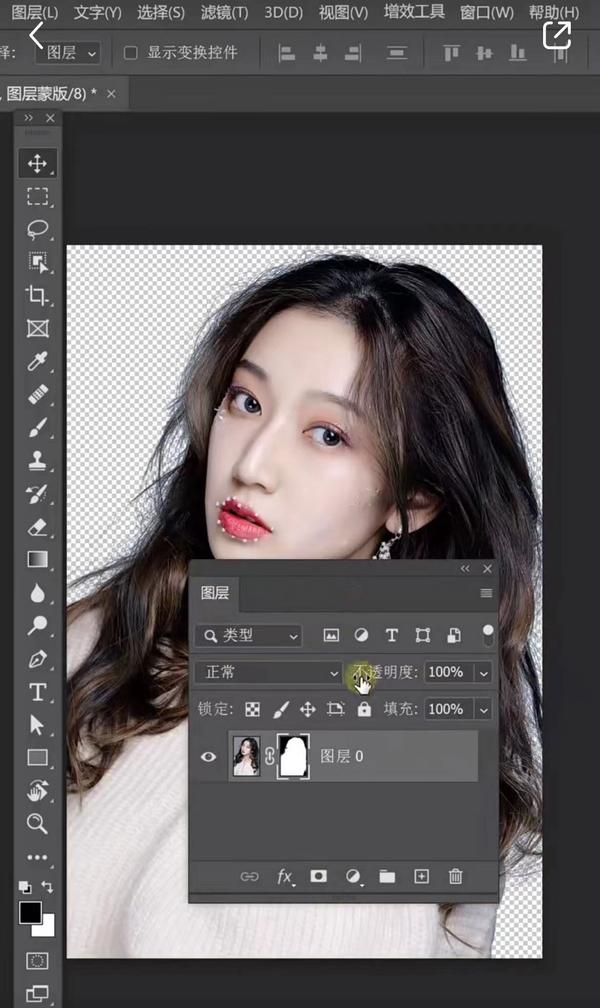Image resolution: width=600 pixels, height=1008 pixels.
Task: Select the Move tool
Action: tap(38, 163)
